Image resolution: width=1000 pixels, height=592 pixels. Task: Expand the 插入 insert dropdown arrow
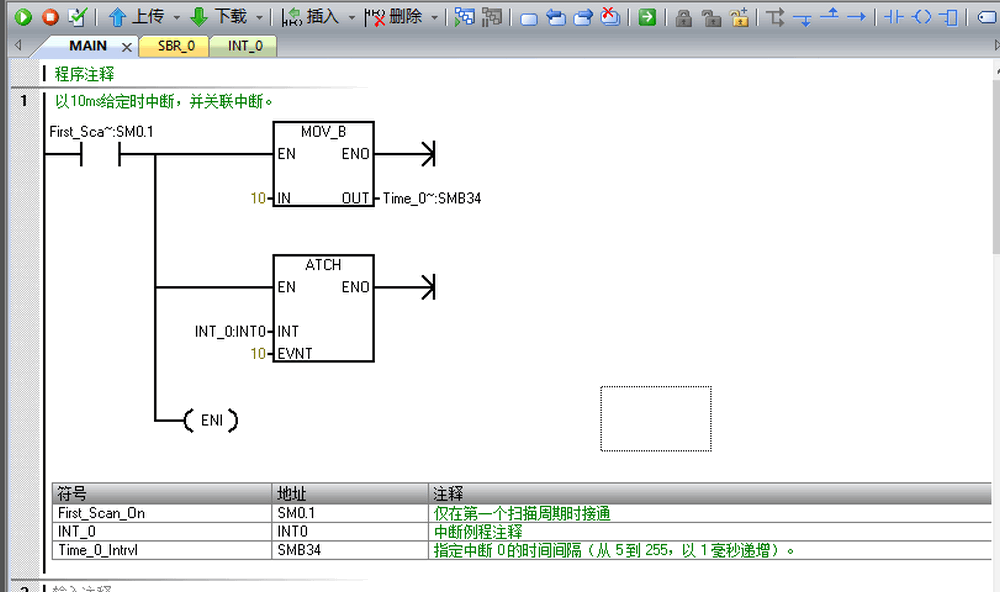351,18
